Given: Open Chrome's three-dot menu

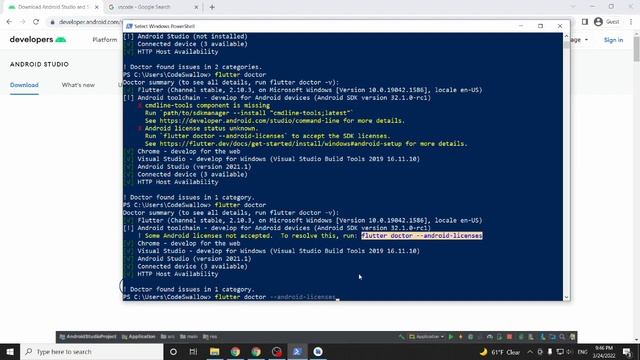Looking at the screenshot, I should pyautogui.click(x=631, y=22).
